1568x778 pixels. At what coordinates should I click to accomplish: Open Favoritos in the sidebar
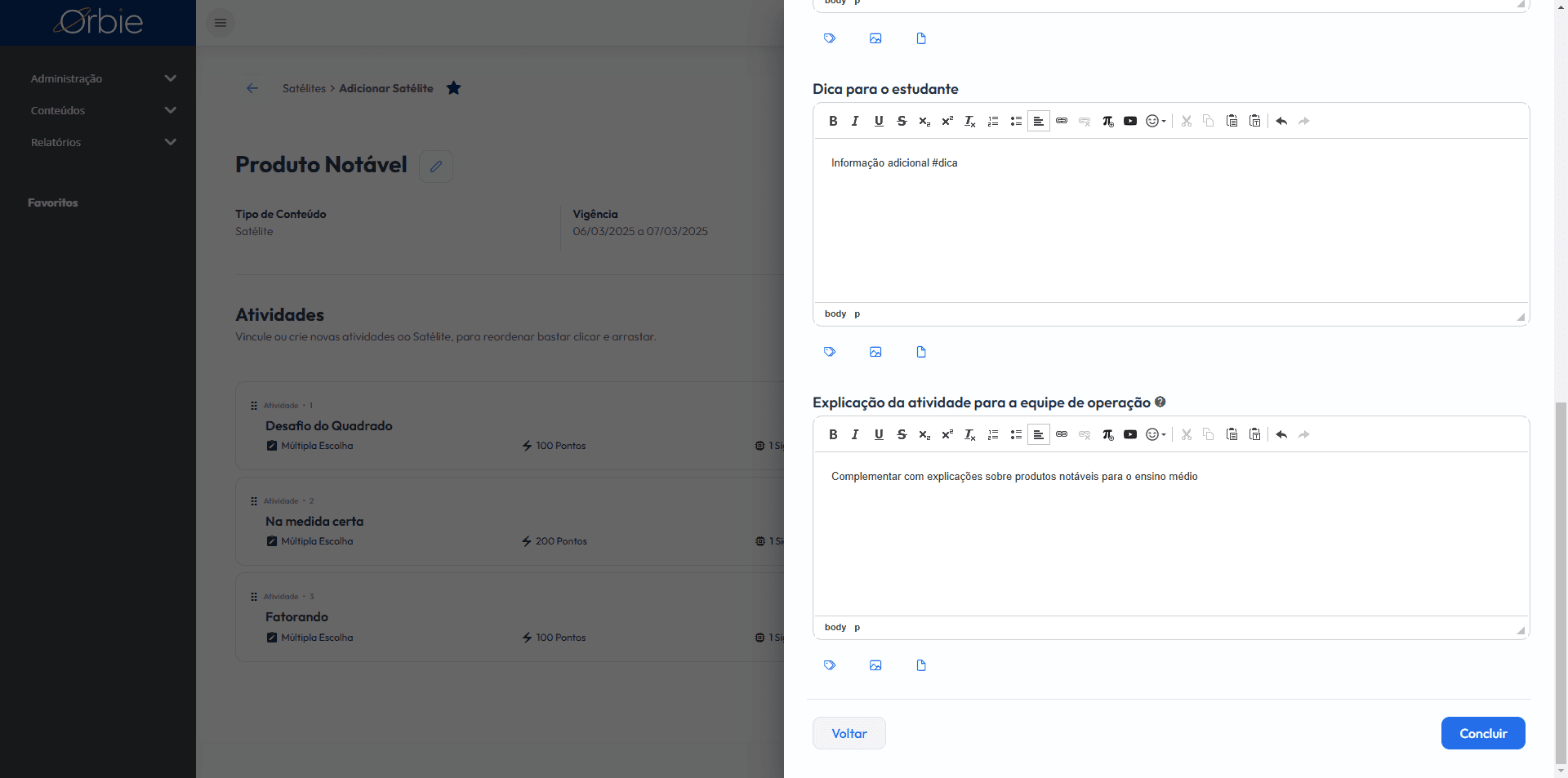click(x=53, y=202)
